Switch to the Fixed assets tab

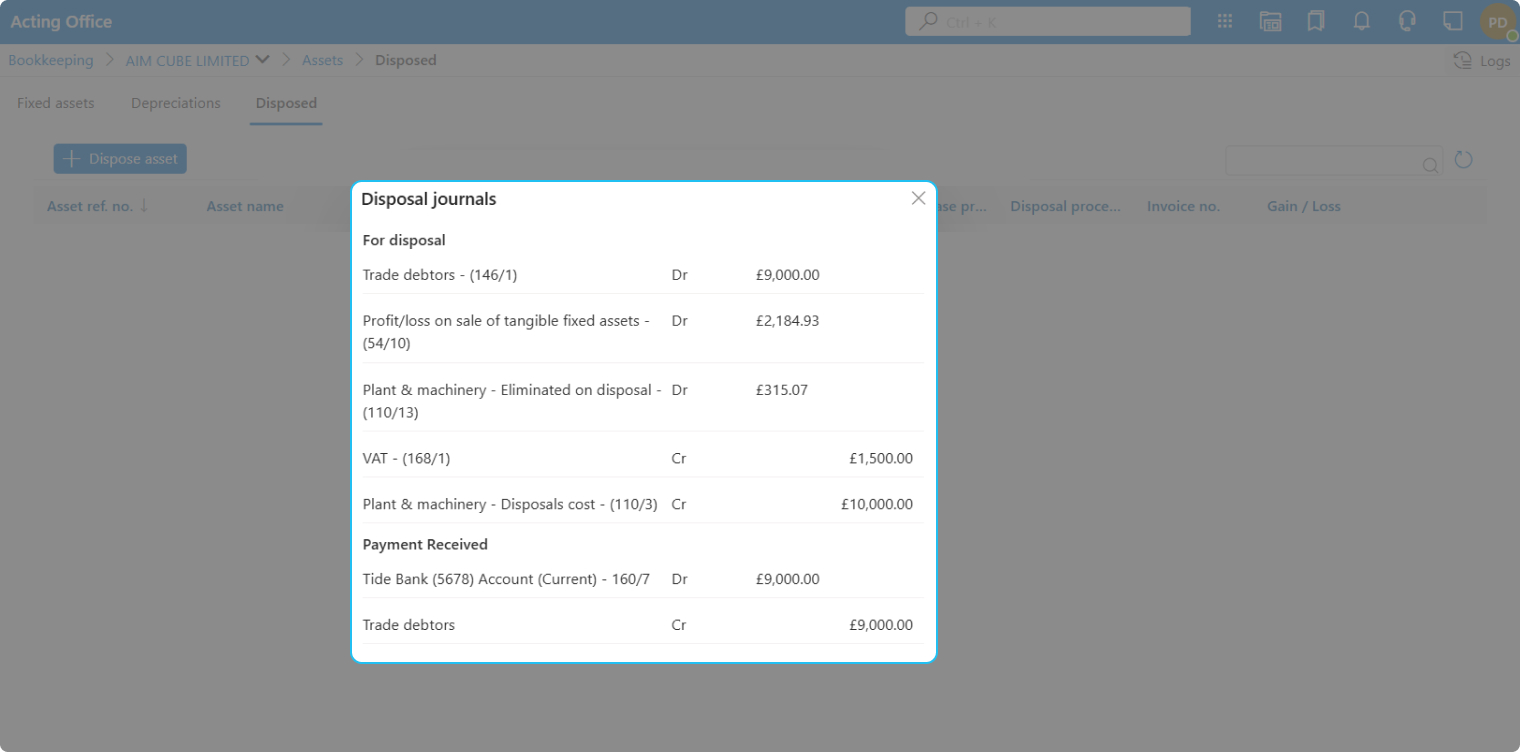point(56,103)
